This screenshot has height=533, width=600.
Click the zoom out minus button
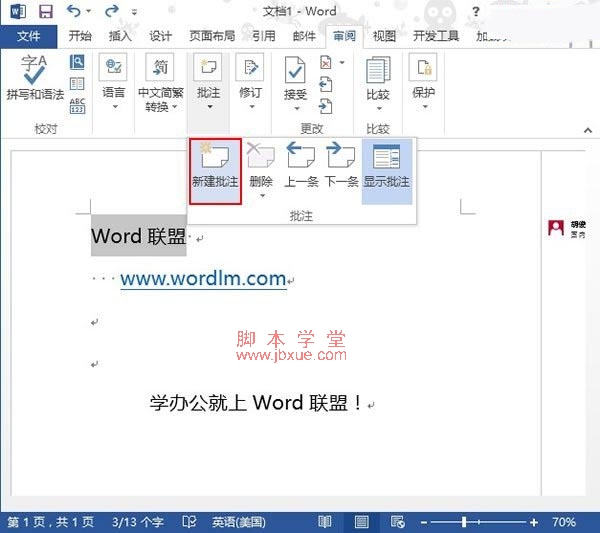(x=424, y=522)
